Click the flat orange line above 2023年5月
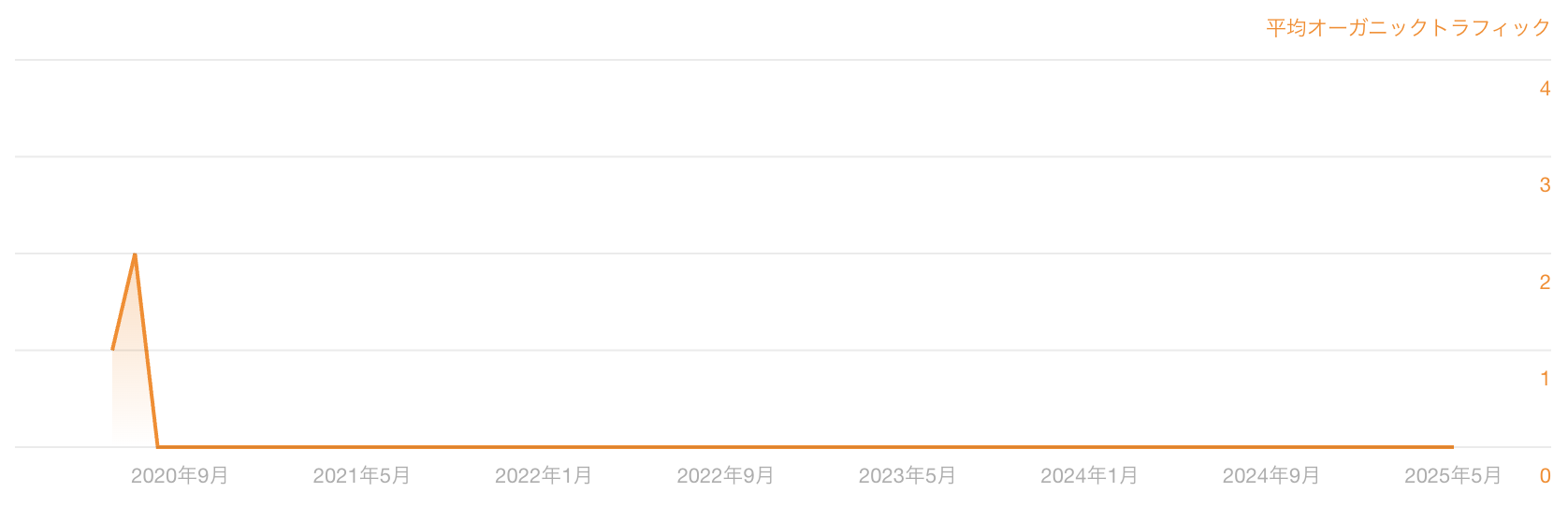 pos(907,447)
